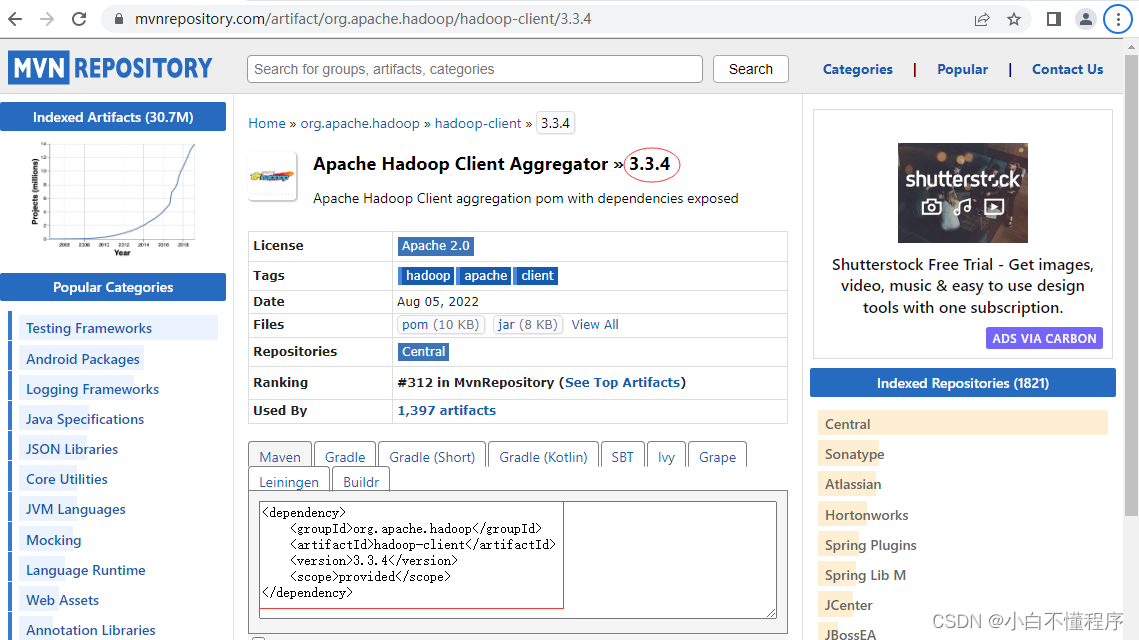
Task: Switch to the SBT tab
Action: [x=623, y=456]
